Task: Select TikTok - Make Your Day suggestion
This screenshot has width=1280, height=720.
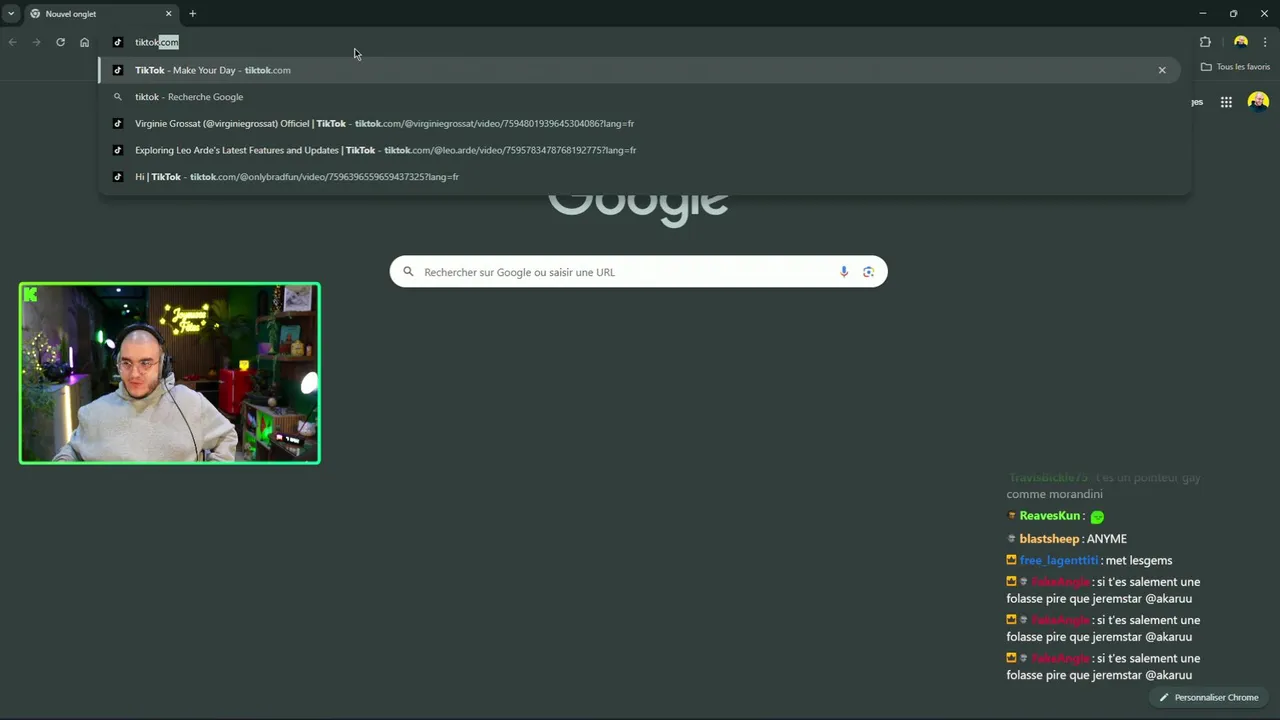Action: [640, 70]
